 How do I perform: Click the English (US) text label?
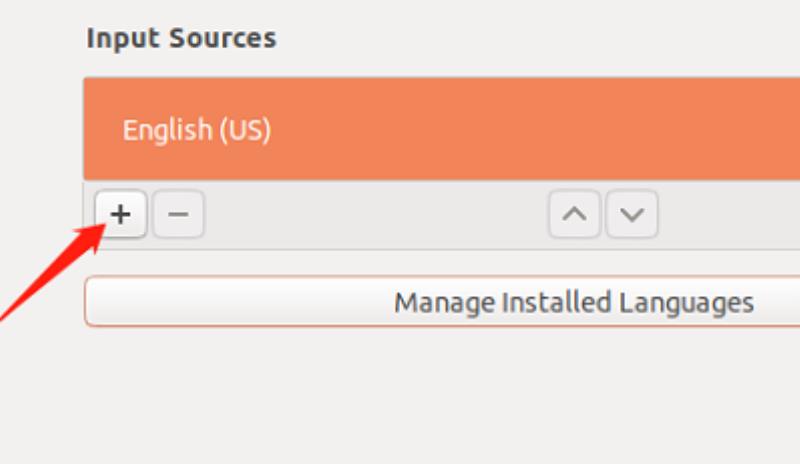pos(197,130)
